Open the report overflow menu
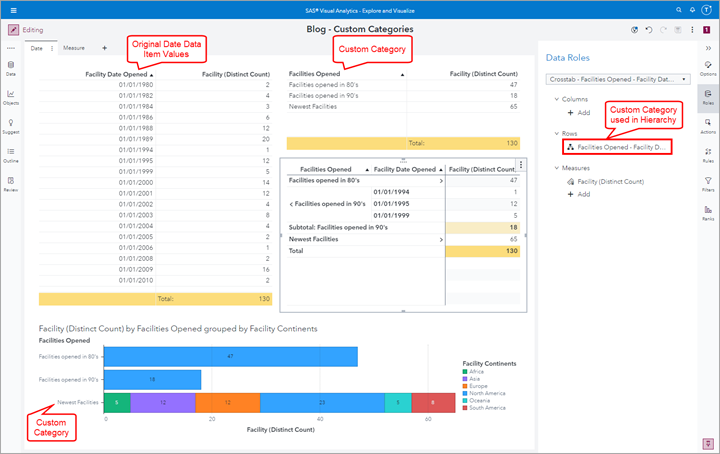This screenshot has width=720, height=454. (x=692, y=30)
